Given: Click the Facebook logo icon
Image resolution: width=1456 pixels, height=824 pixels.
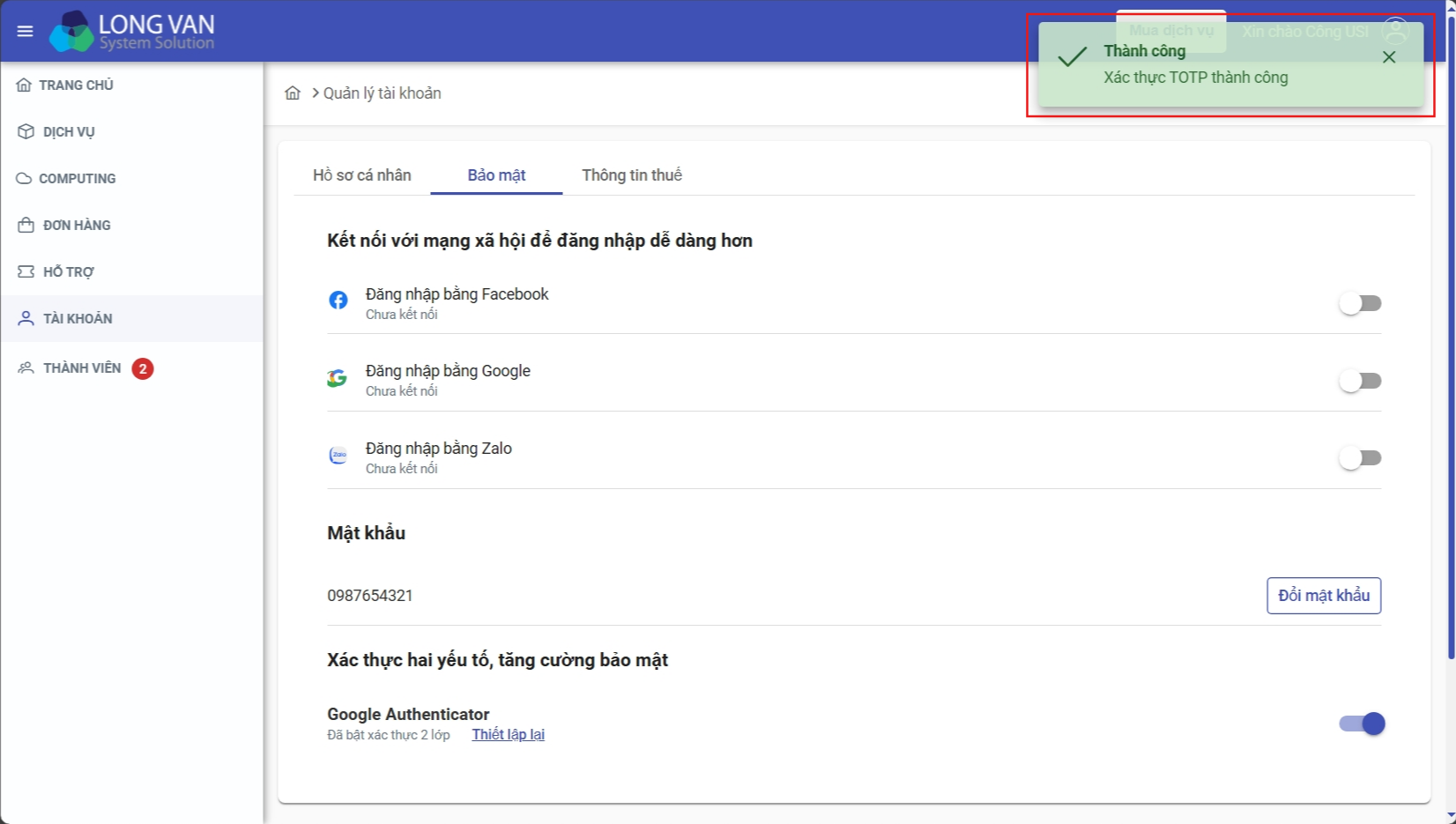Looking at the screenshot, I should pyautogui.click(x=338, y=301).
